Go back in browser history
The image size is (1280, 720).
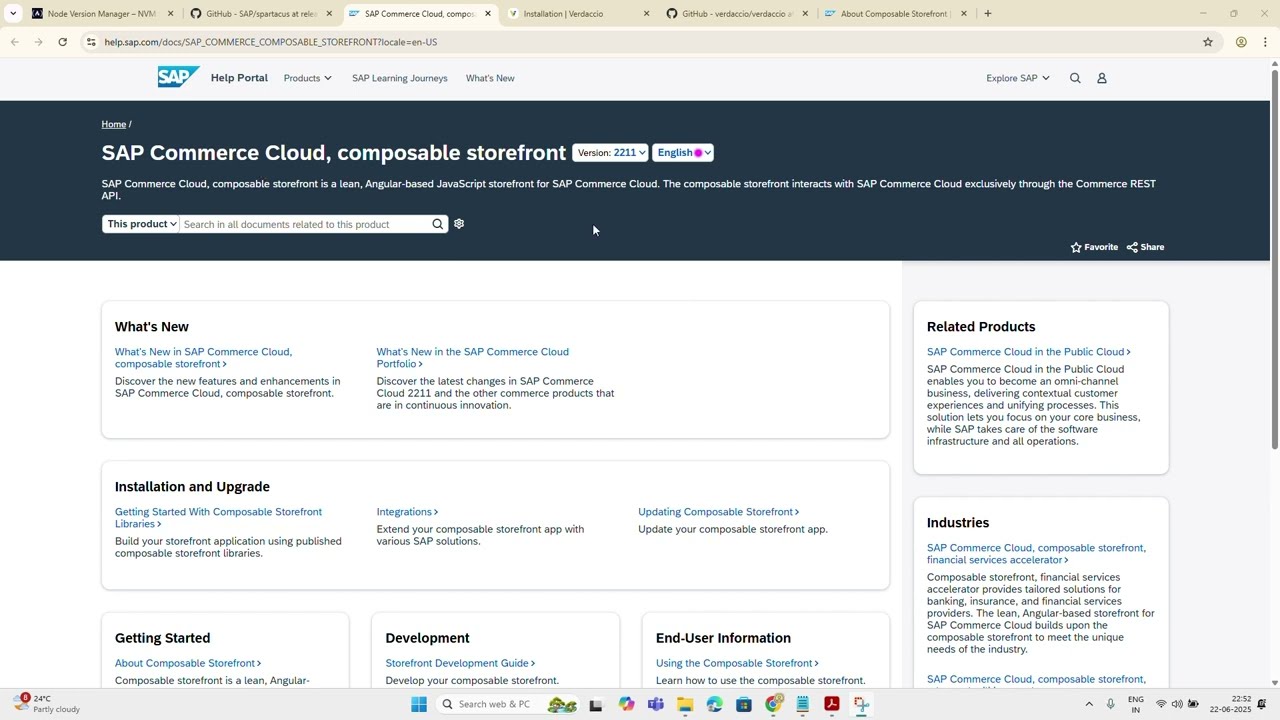(x=14, y=42)
